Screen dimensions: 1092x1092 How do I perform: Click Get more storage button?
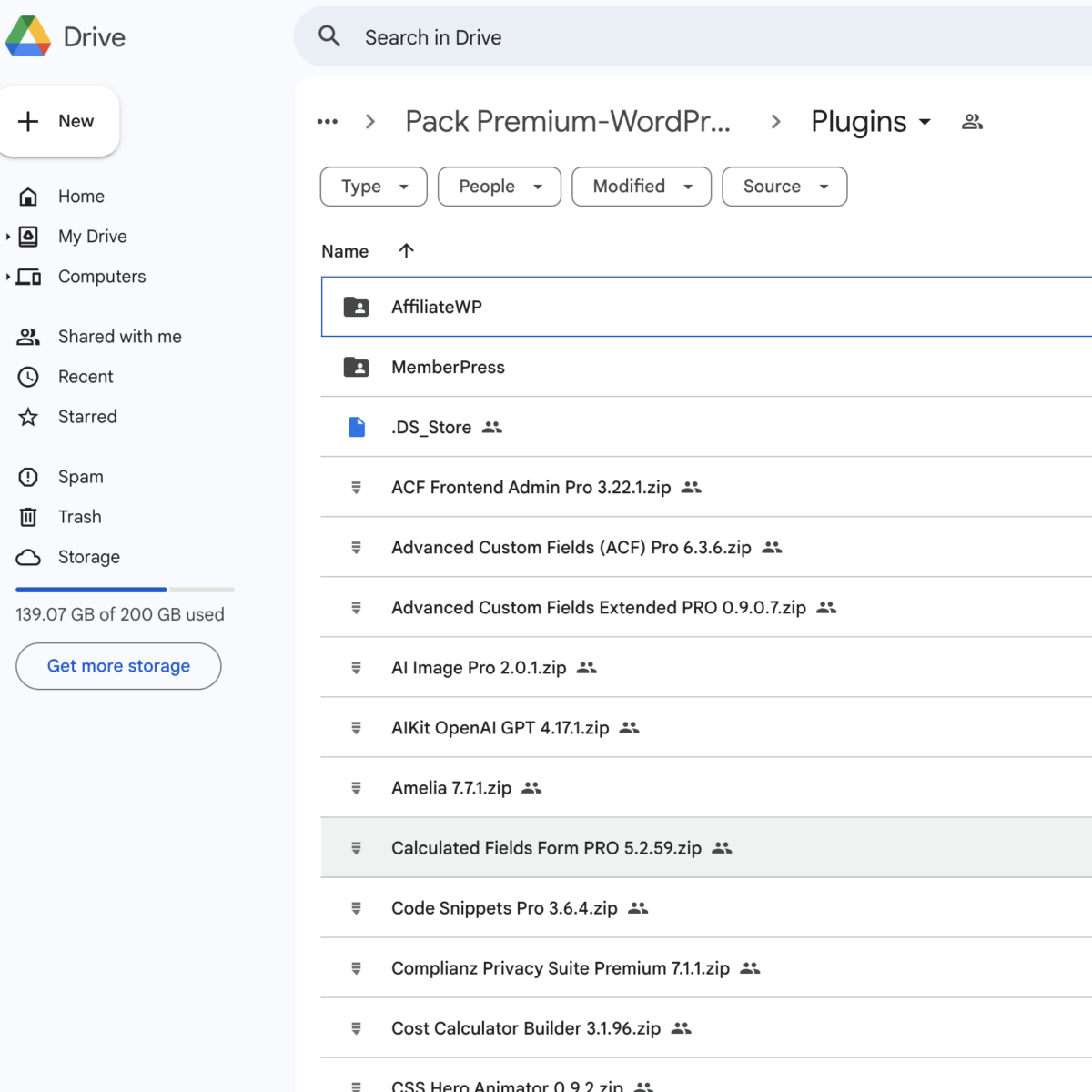click(118, 666)
